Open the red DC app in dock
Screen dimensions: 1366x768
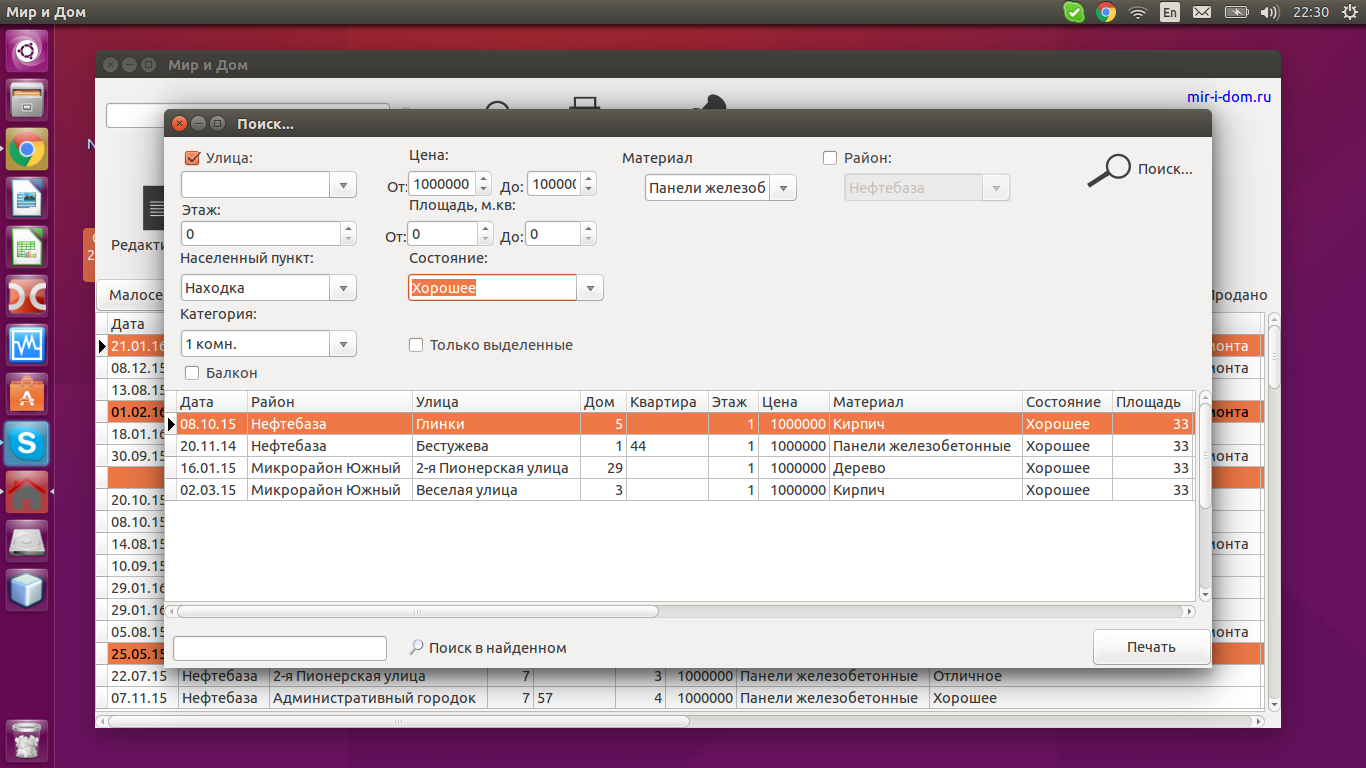27,296
